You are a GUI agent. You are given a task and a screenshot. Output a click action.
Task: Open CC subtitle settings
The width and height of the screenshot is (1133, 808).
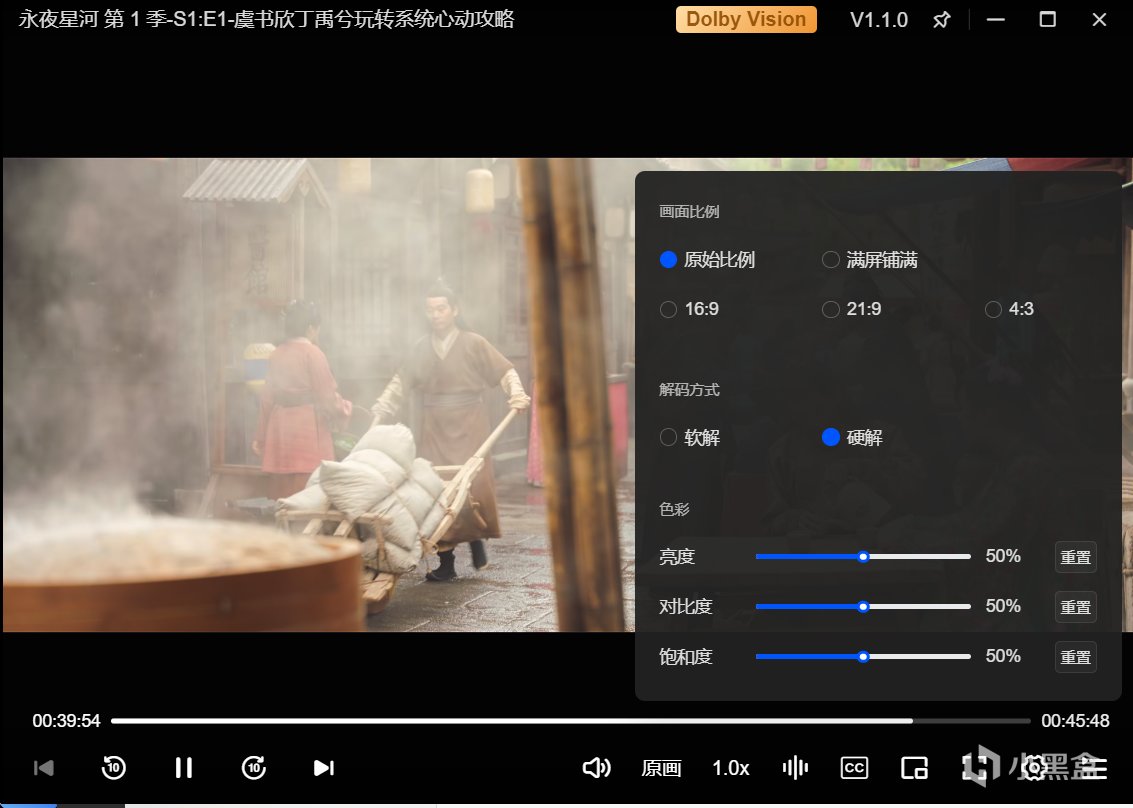pos(854,768)
